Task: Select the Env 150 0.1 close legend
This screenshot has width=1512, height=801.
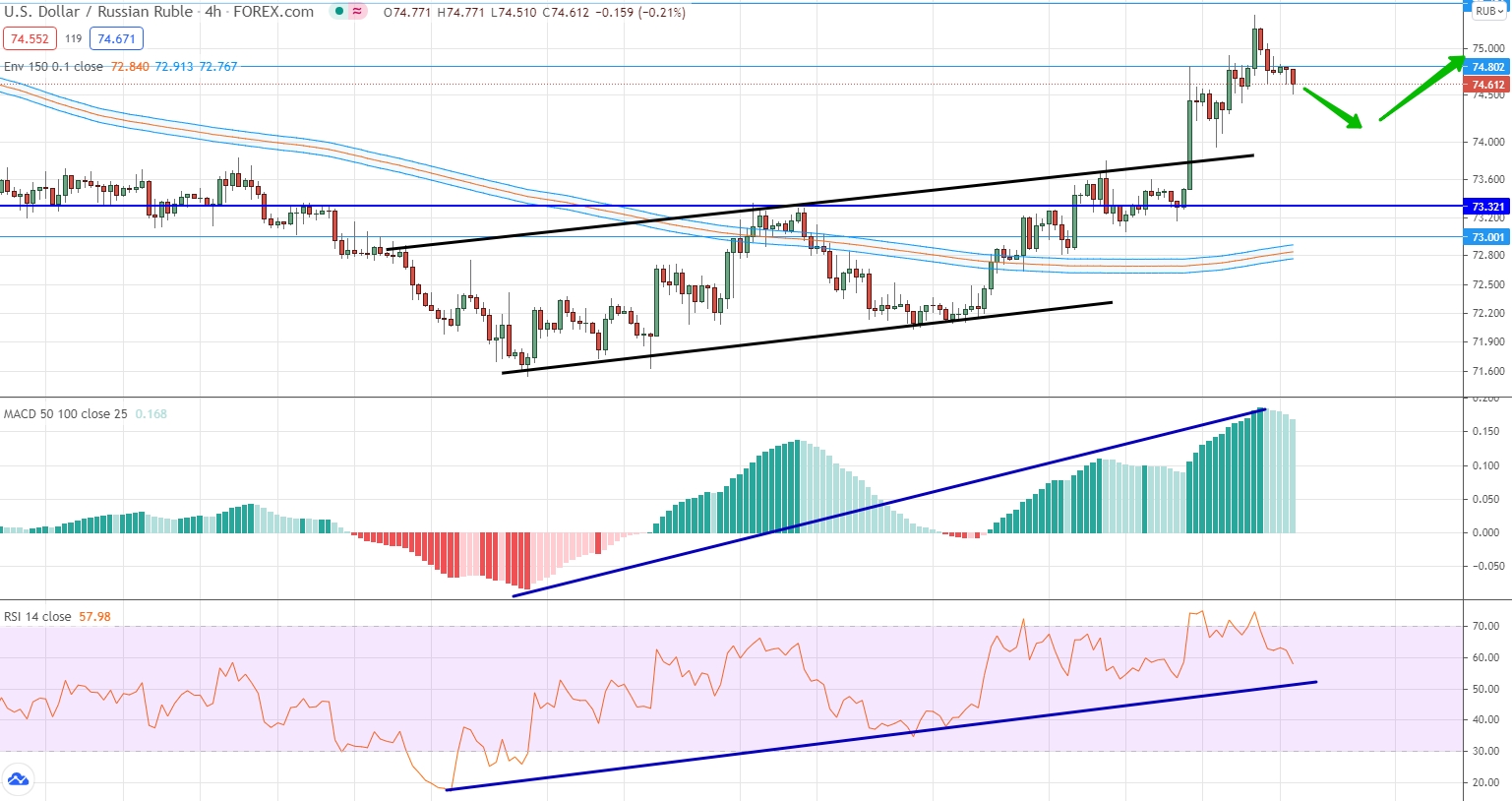Action: click(x=55, y=67)
